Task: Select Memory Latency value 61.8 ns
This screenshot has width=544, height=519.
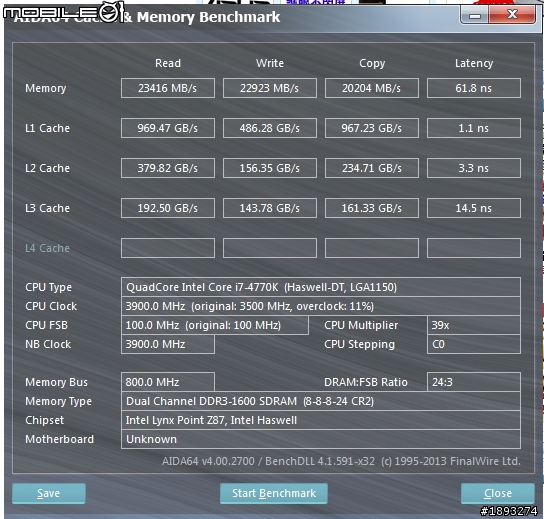Action: (x=474, y=88)
